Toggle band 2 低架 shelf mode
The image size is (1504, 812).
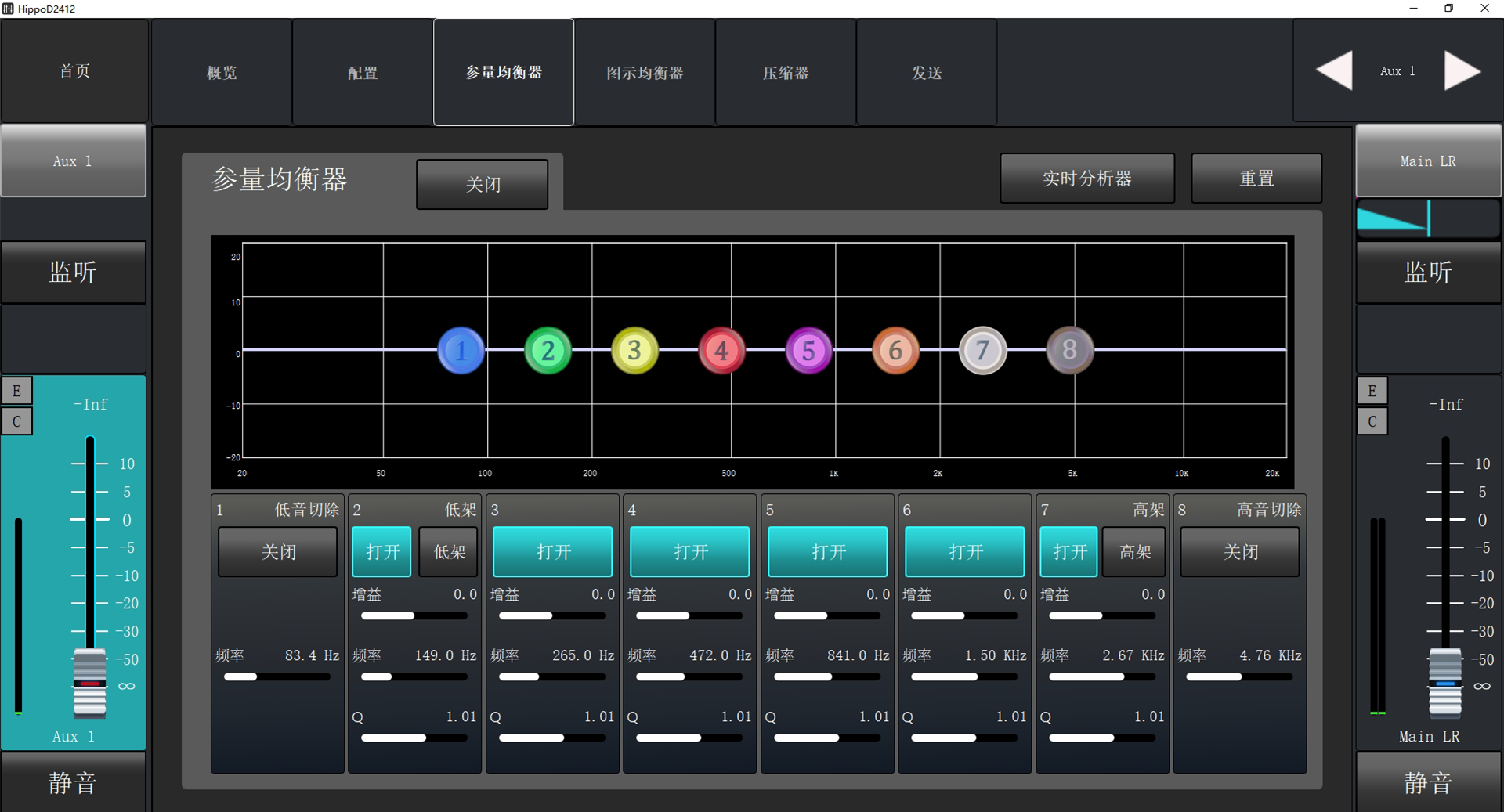[x=449, y=552]
